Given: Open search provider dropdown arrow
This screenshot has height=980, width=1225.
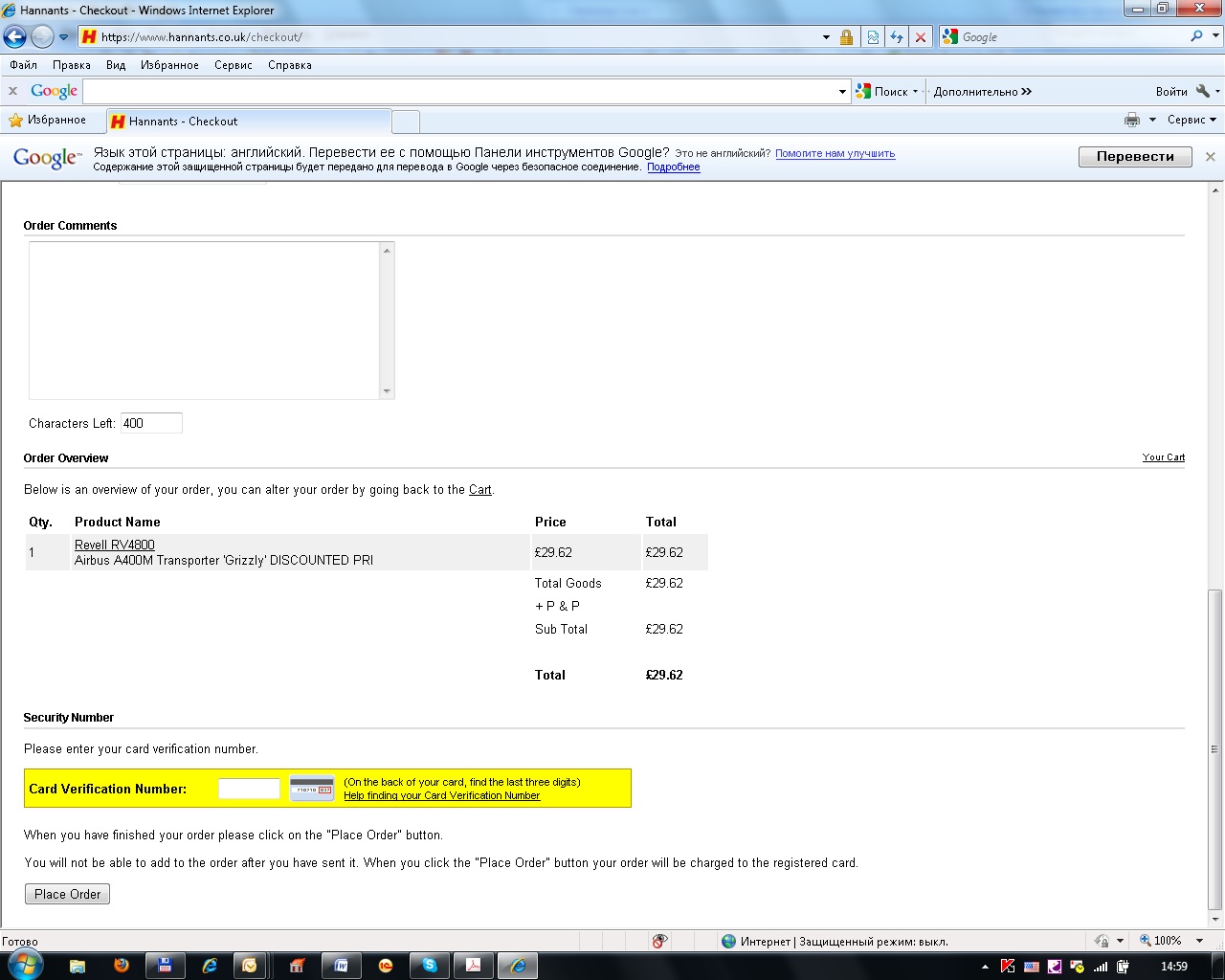Looking at the screenshot, I should point(1216,36).
